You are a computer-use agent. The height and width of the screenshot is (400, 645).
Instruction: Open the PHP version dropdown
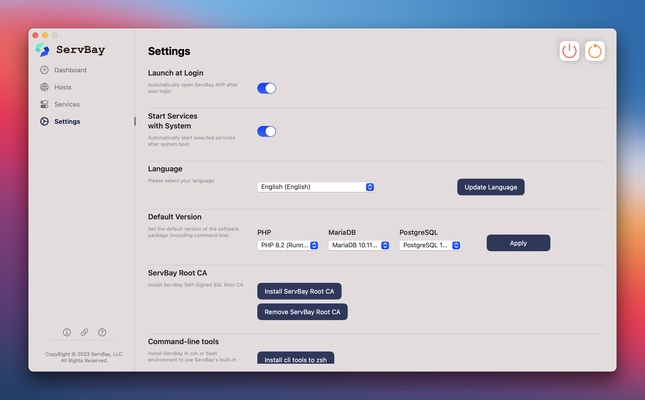coord(288,245)
